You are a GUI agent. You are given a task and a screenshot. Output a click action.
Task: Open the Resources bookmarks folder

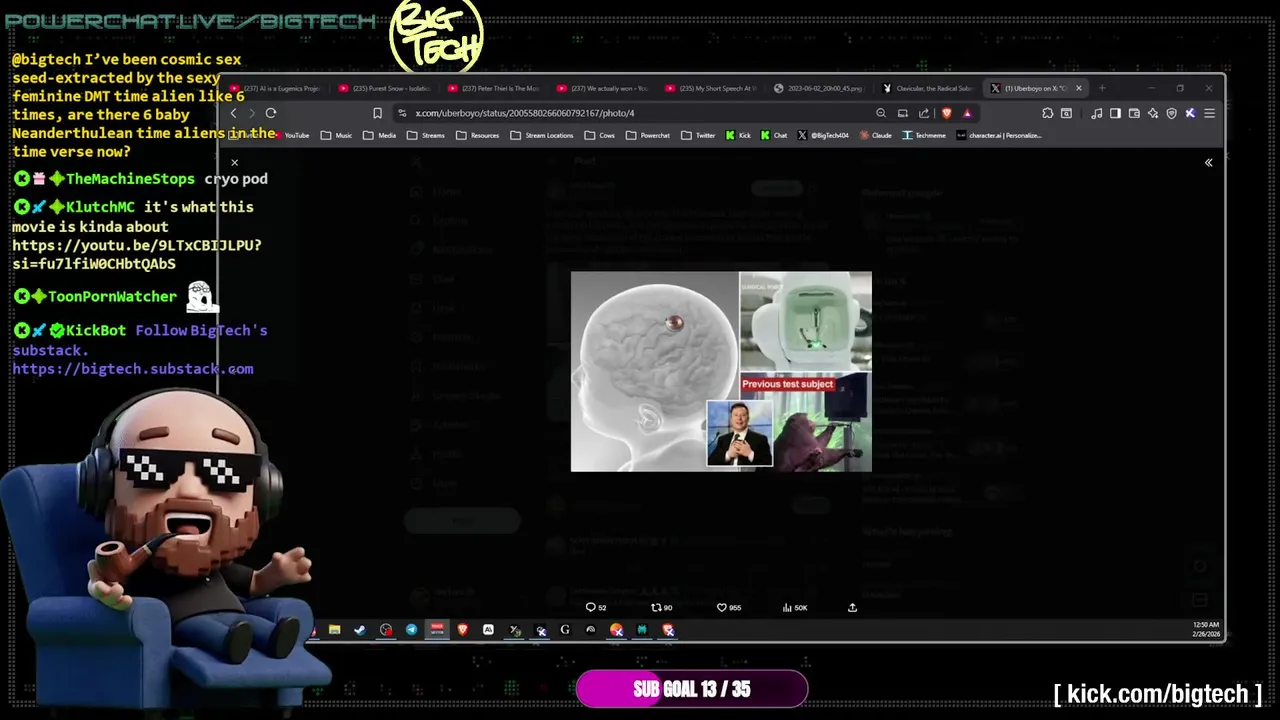478,135
